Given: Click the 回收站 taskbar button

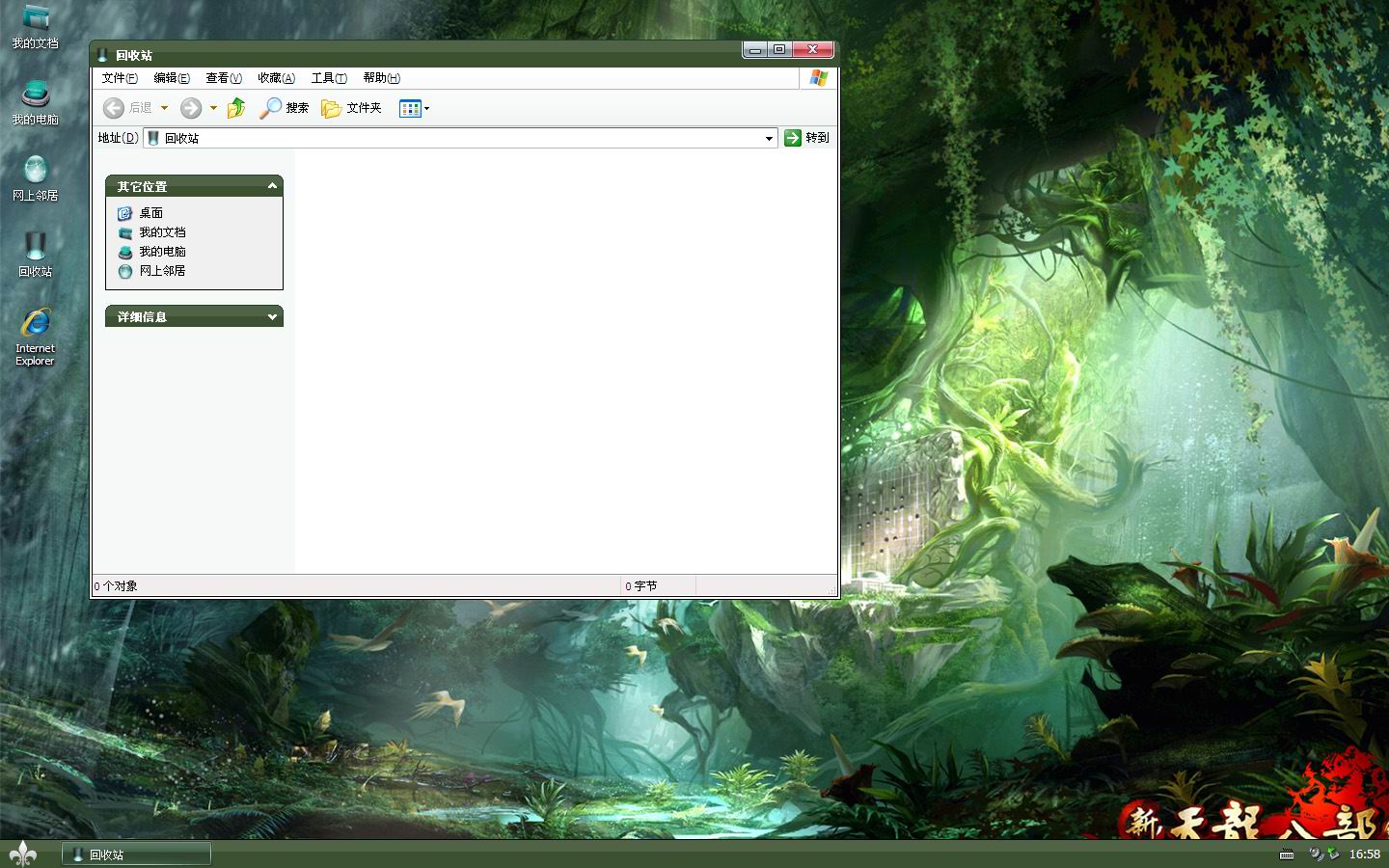Looking at the screenshot, I should click(136, 854).
